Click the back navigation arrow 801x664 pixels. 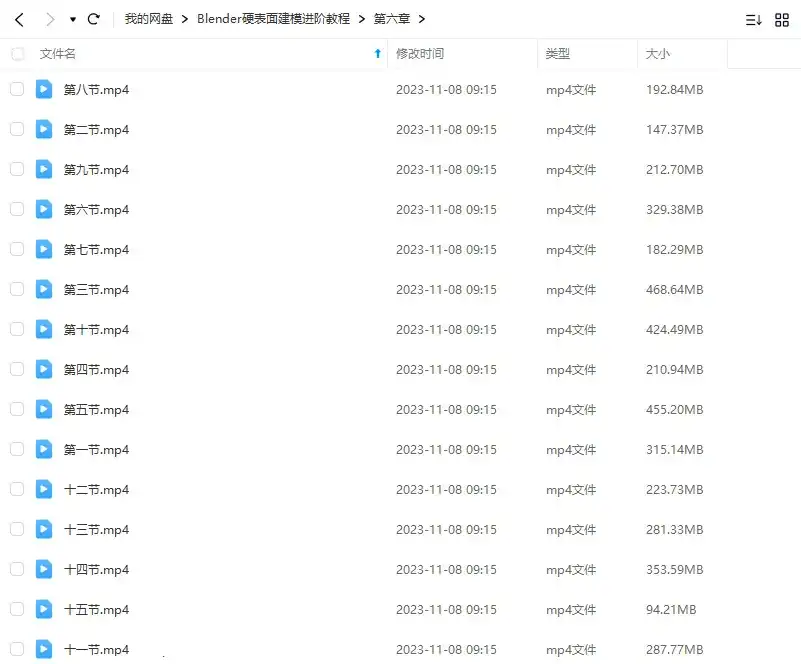(x=19, y=19)
